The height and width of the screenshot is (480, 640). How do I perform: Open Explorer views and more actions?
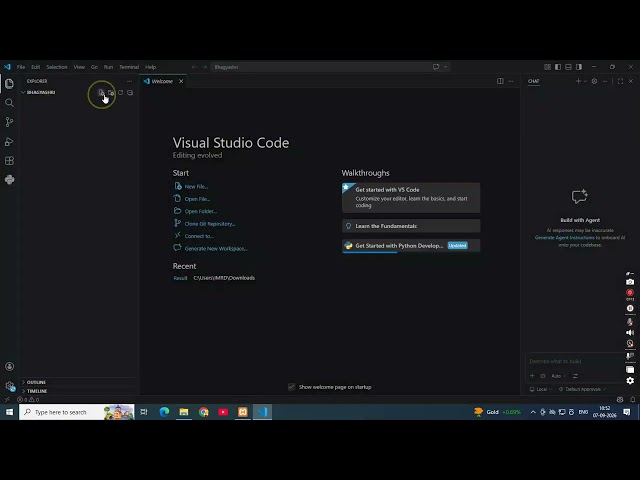129,81
